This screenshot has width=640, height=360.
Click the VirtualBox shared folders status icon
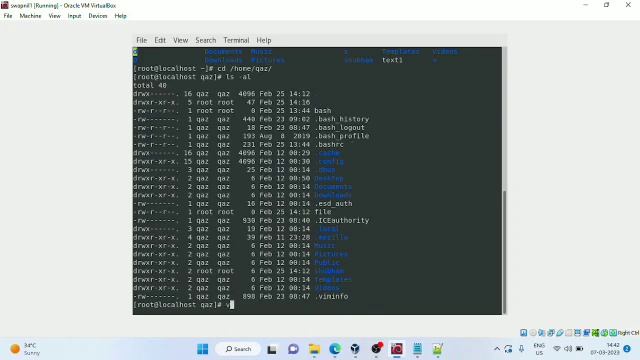click(569, 333)
